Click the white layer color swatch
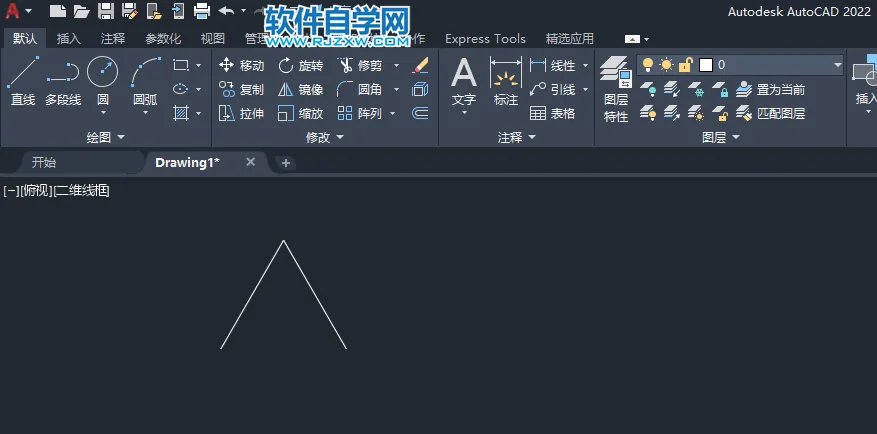Screen dimensions: 877x434 click(x=705, y=65)
